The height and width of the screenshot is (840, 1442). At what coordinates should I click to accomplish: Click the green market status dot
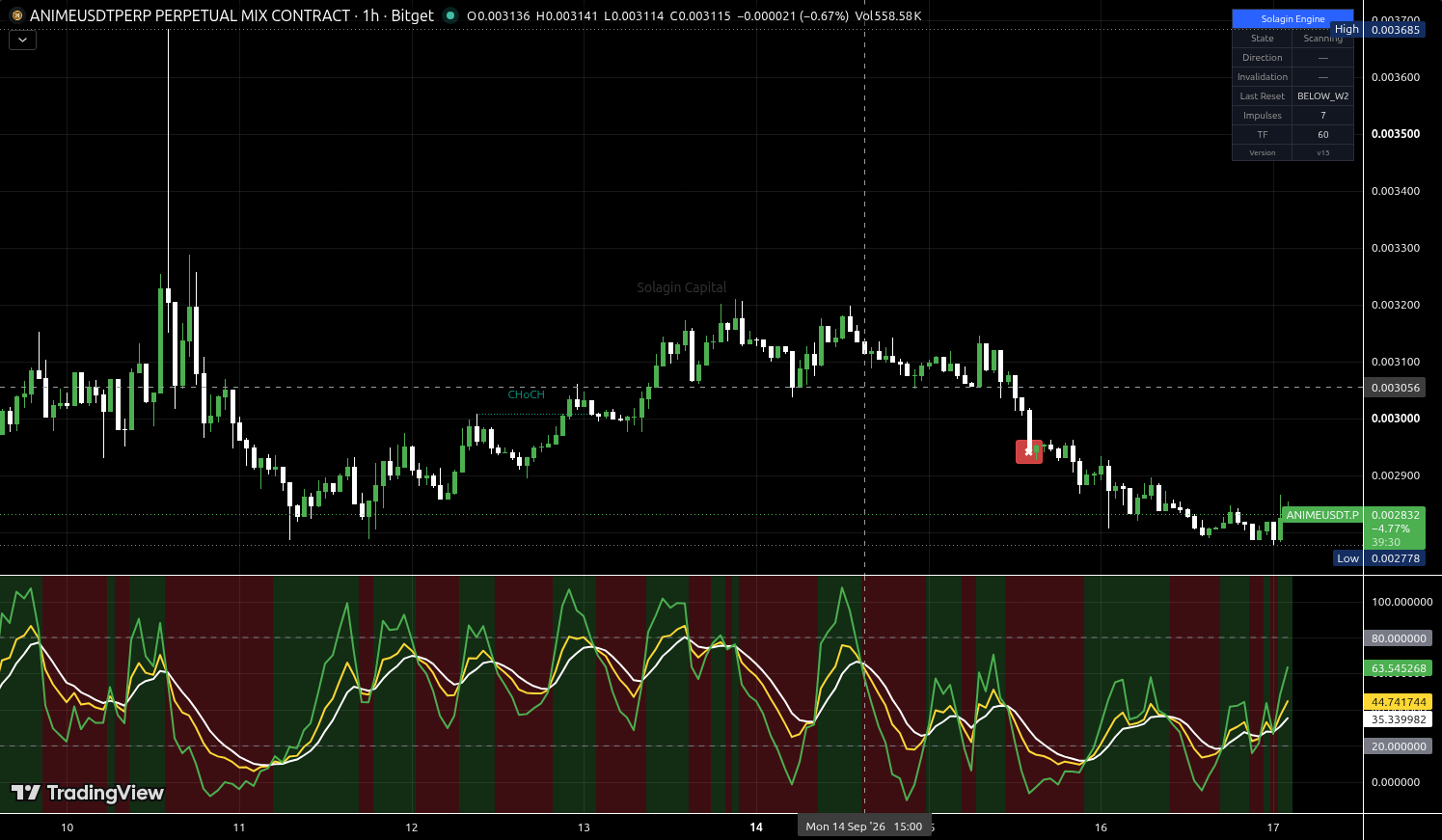(449, 15)
